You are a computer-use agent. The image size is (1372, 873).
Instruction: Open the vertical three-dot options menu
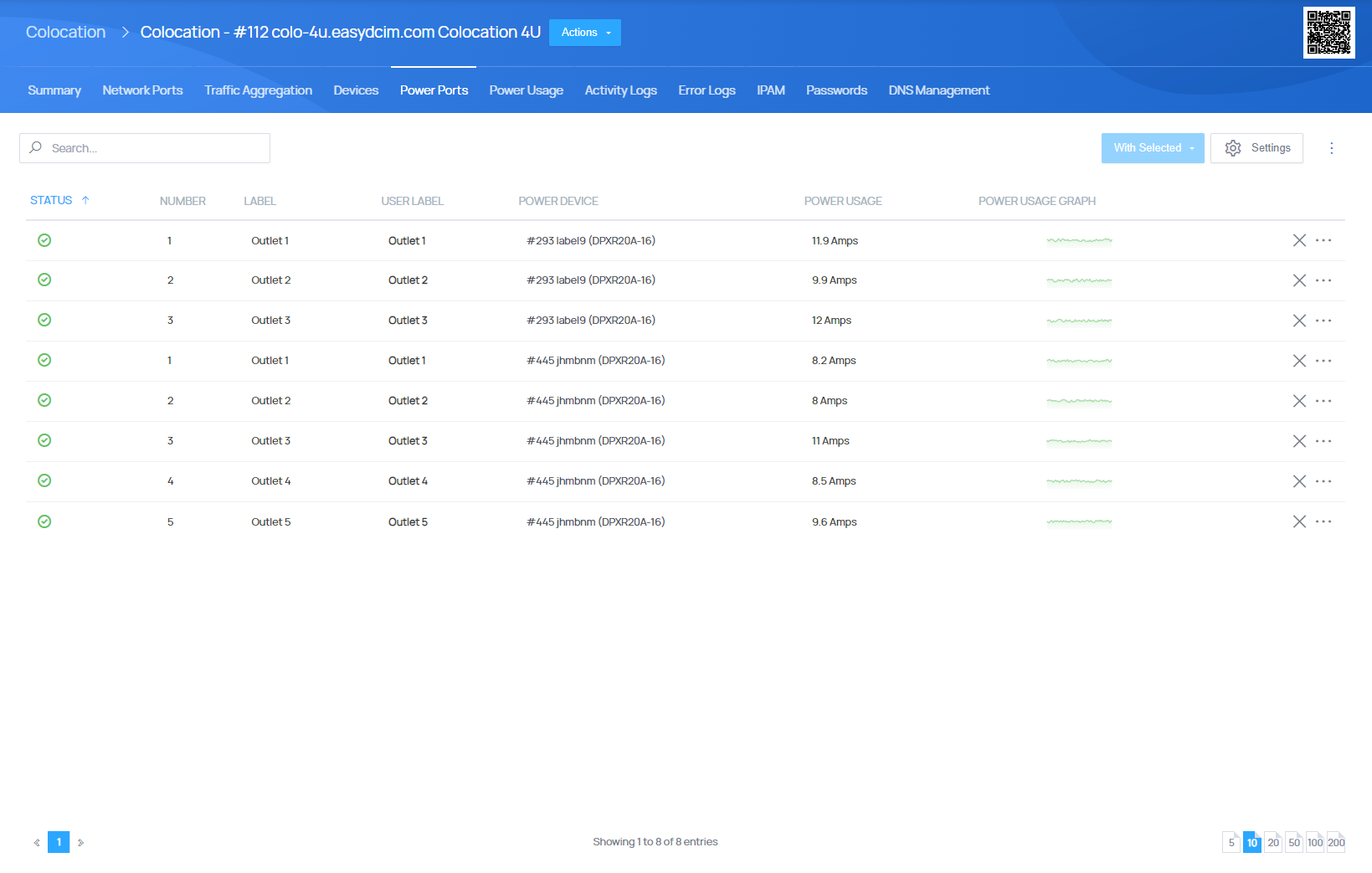click(x=1331, y=148)
